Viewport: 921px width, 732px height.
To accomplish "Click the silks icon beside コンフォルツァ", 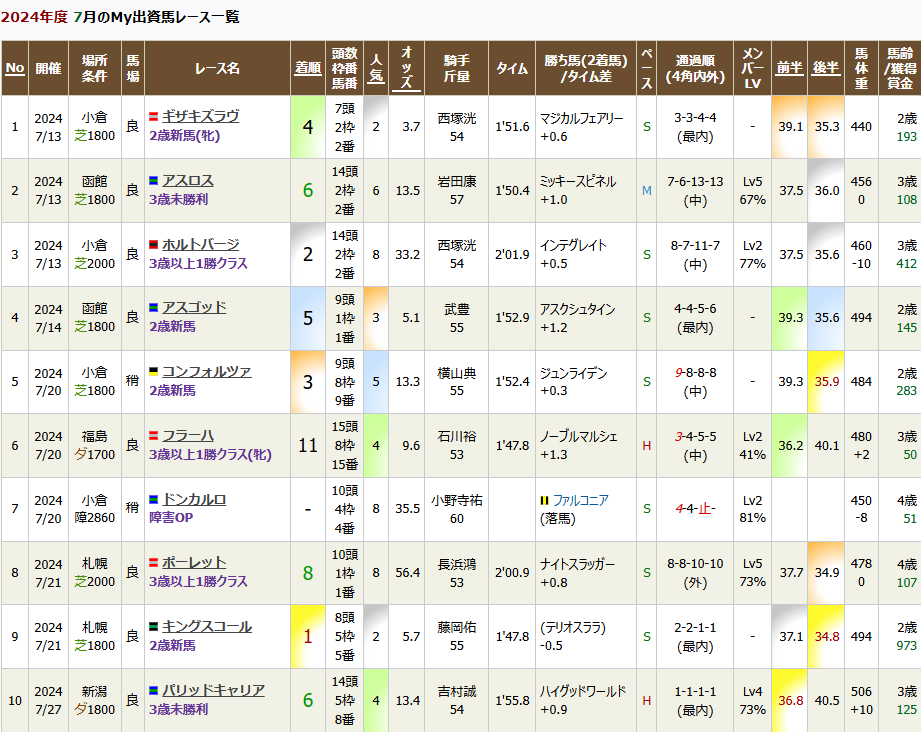I will click(154, 372).
